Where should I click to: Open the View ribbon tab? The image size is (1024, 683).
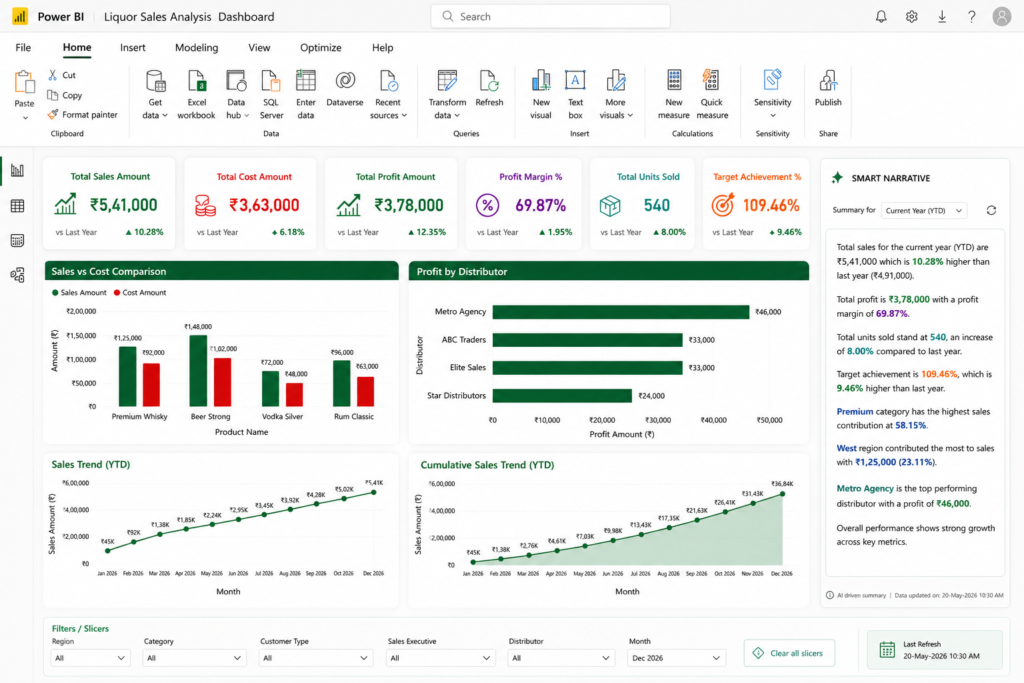pos(259,48)
